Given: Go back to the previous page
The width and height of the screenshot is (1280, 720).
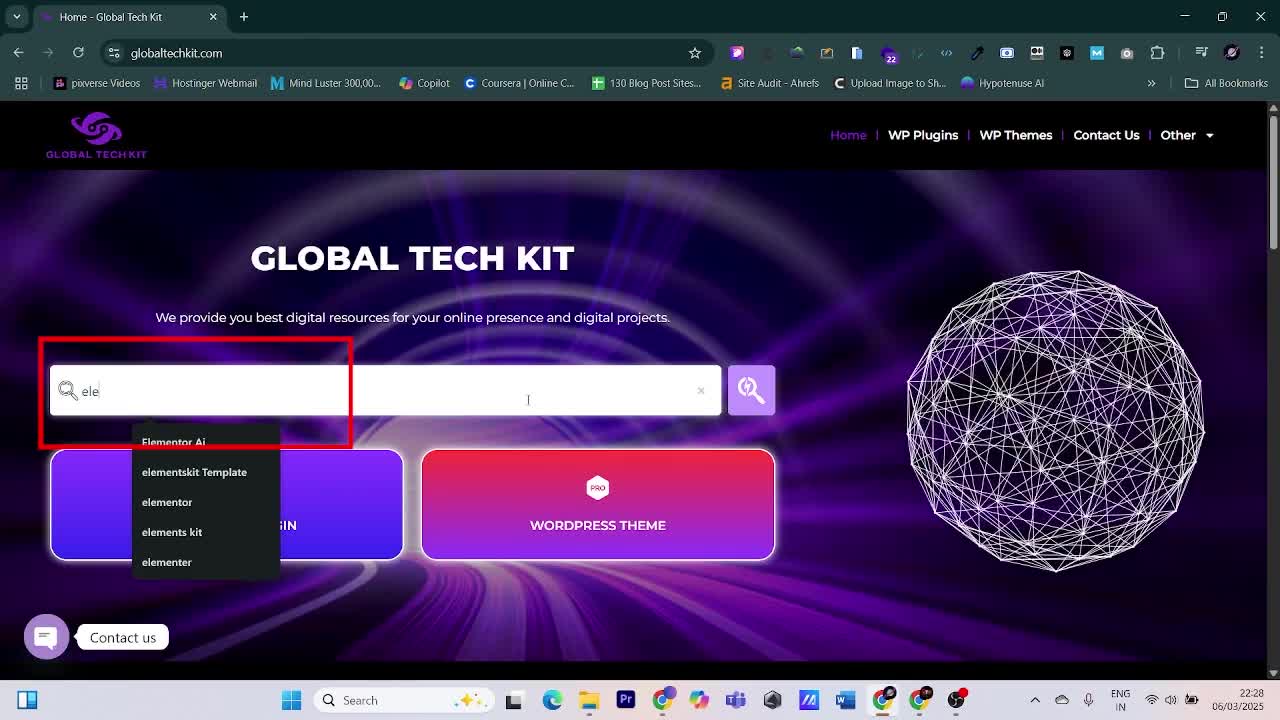Looking at the screenshot, I should click(18, 53).
